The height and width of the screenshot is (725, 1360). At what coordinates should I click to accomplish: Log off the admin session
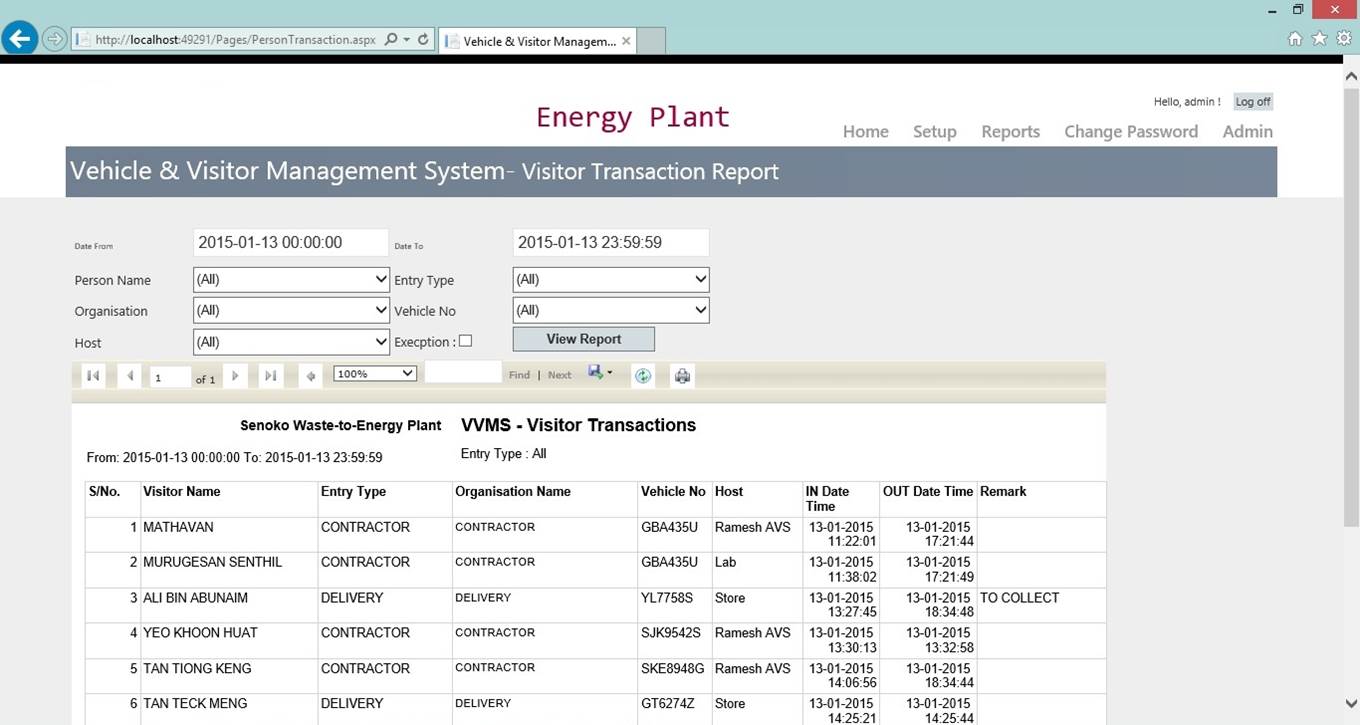(1252, 101)
